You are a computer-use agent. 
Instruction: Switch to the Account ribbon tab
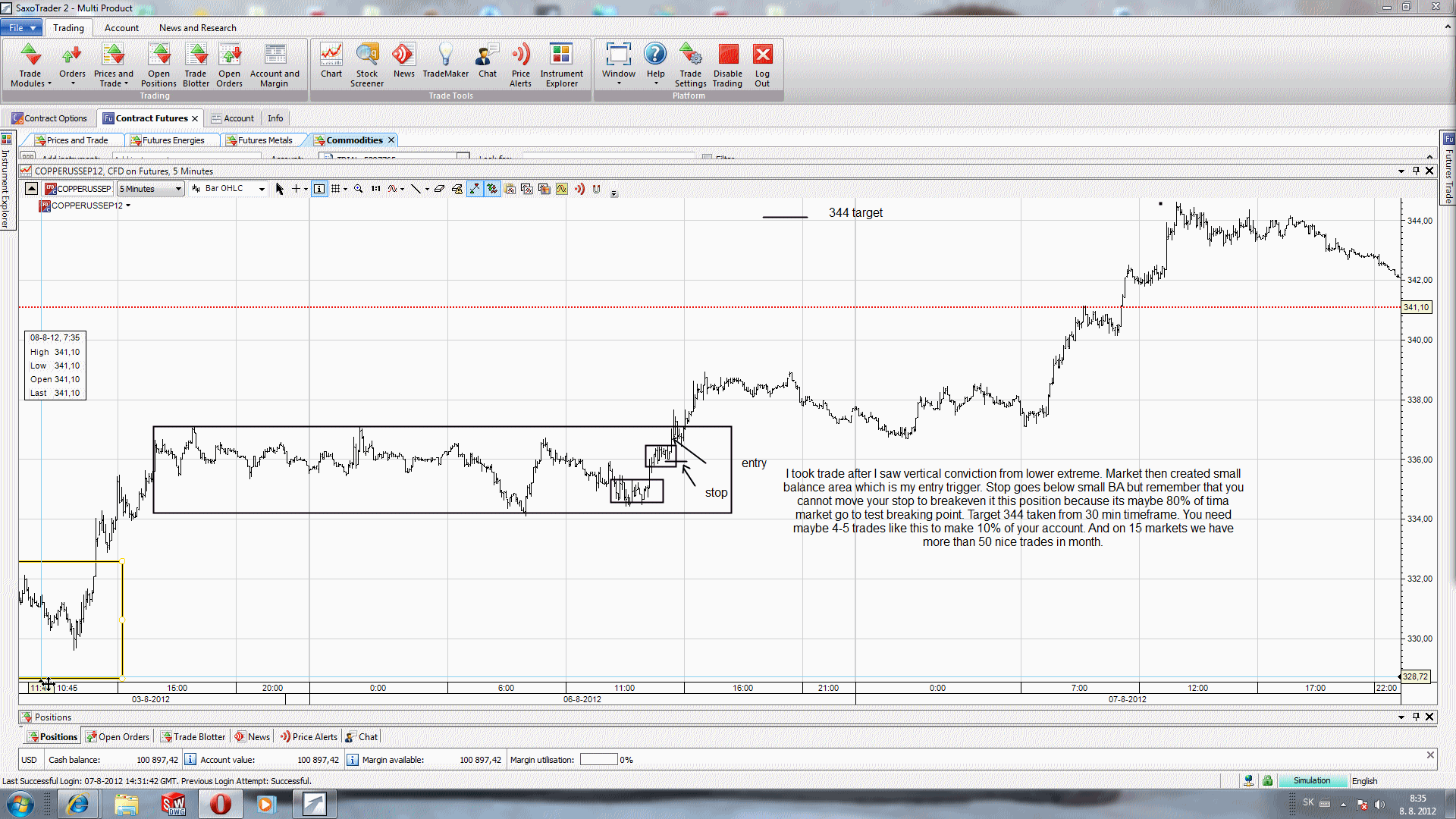(x=121, y=28)
